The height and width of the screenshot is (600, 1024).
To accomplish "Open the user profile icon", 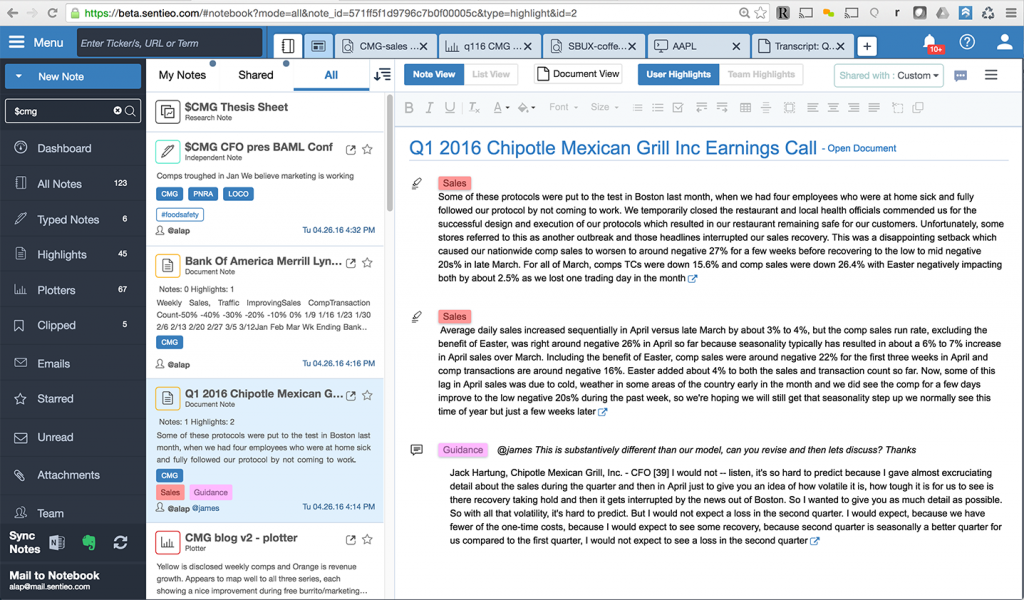I will pyautogui.click(x=1004, y=42).
